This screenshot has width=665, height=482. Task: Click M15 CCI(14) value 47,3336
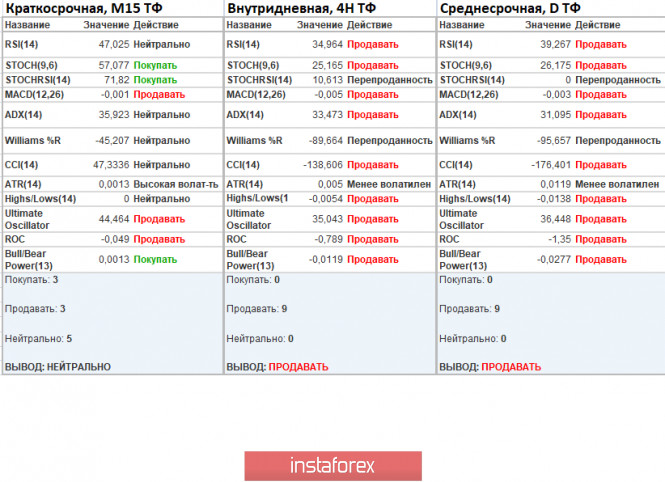pyautogui.click(x=111, y=165)
